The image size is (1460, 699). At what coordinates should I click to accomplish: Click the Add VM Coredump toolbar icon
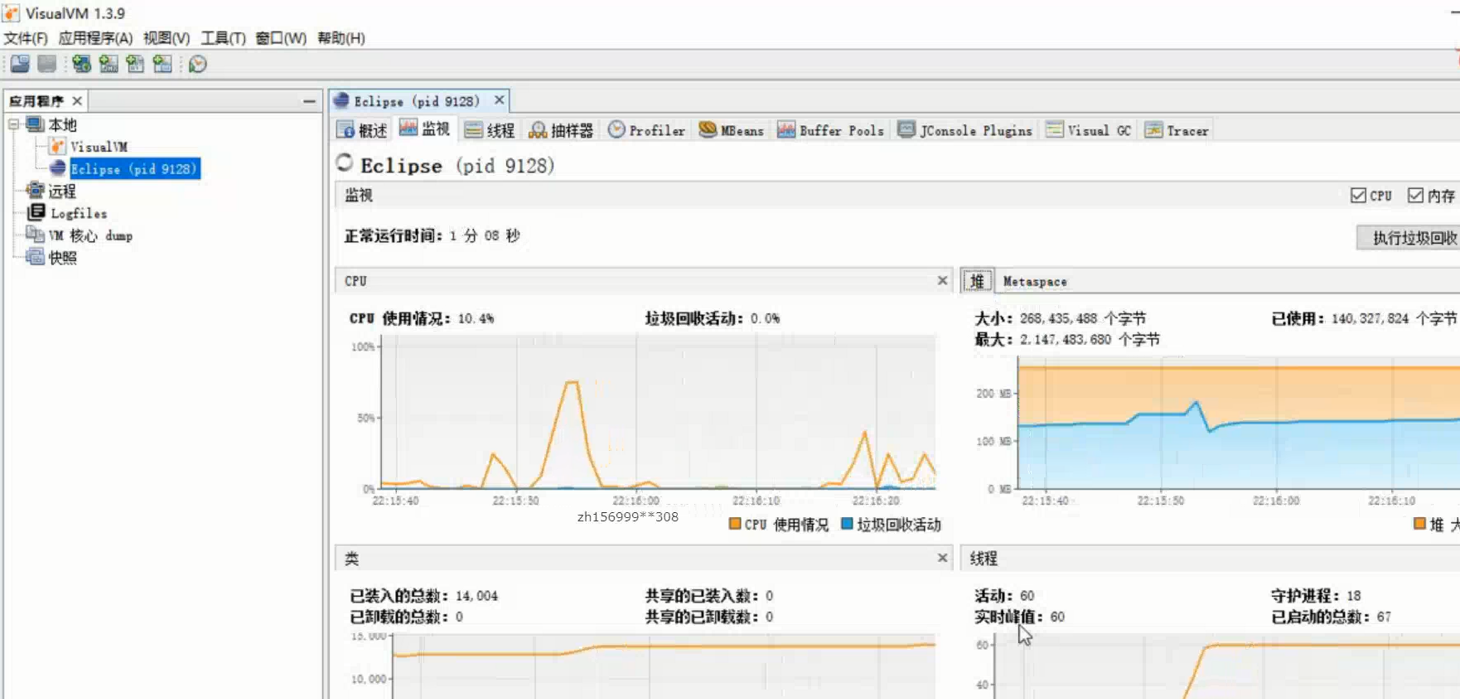[x=136, y=64]
